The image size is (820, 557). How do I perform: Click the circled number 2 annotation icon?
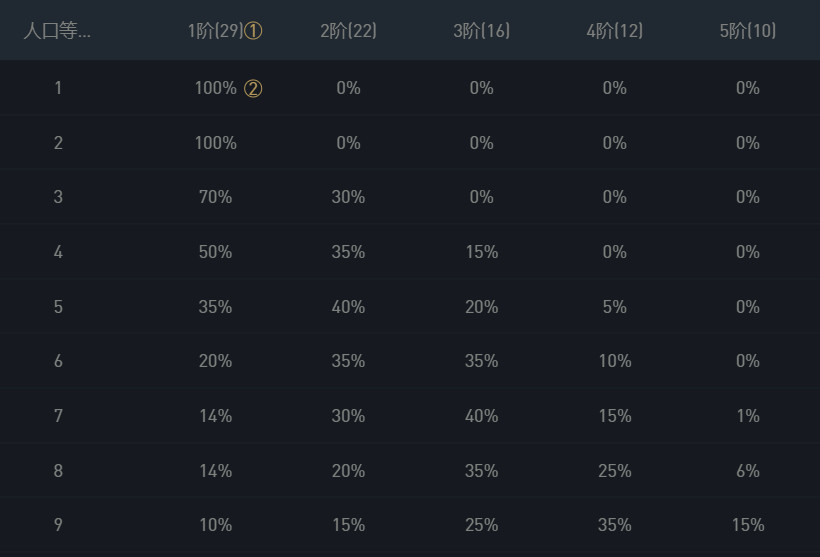point(253,89)
